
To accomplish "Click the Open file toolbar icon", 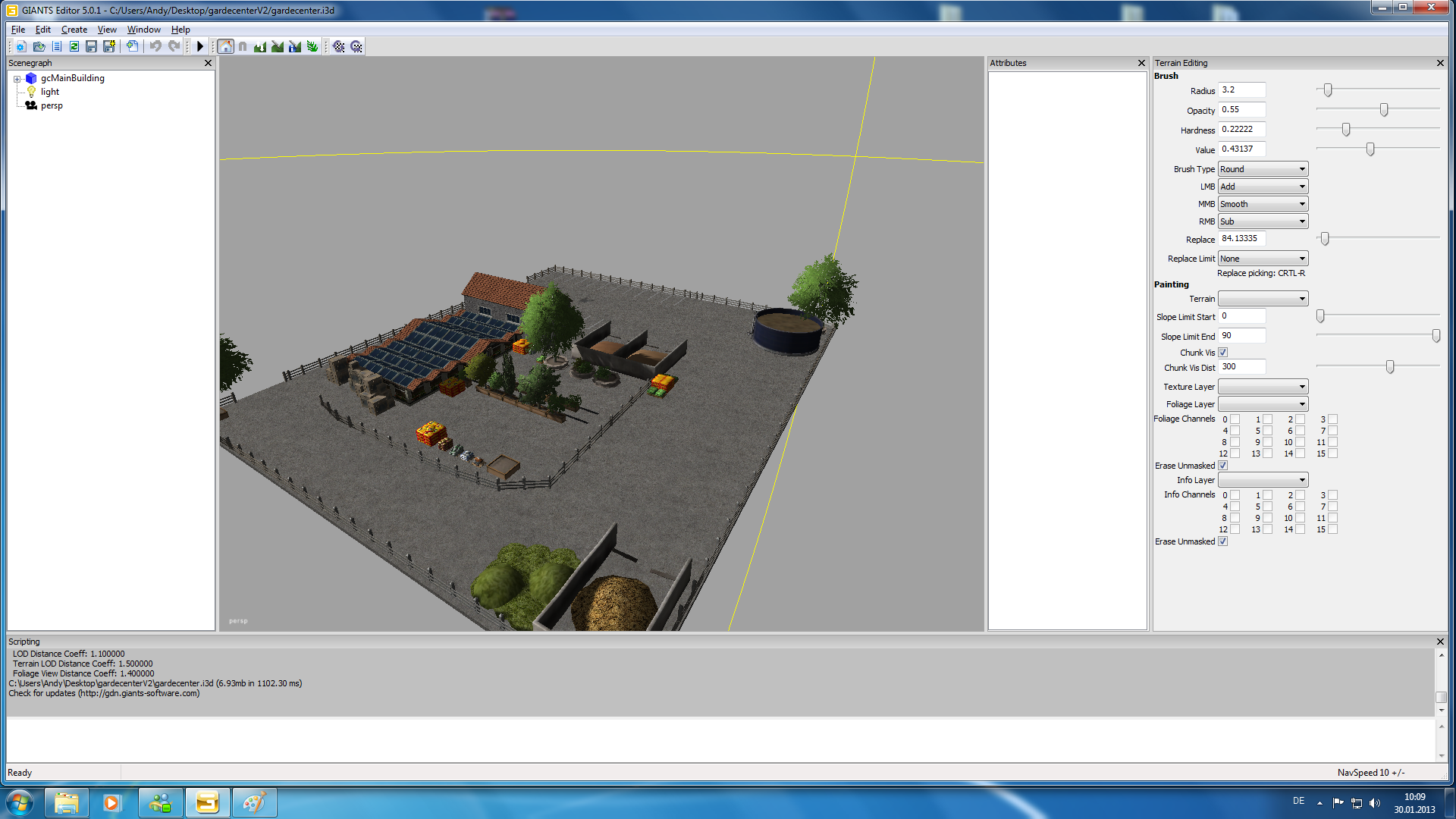I will tap(39, 46).
